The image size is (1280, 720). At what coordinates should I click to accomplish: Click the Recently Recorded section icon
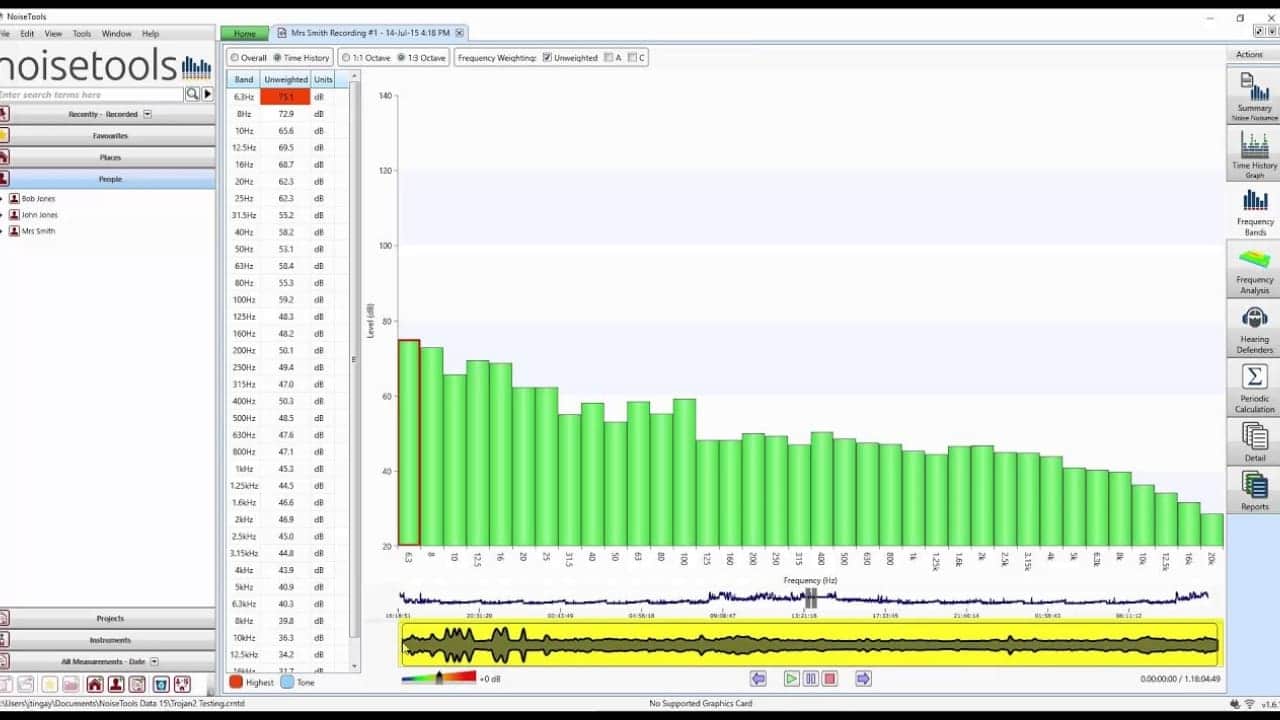pyautogui.click(x=4, y=114)
